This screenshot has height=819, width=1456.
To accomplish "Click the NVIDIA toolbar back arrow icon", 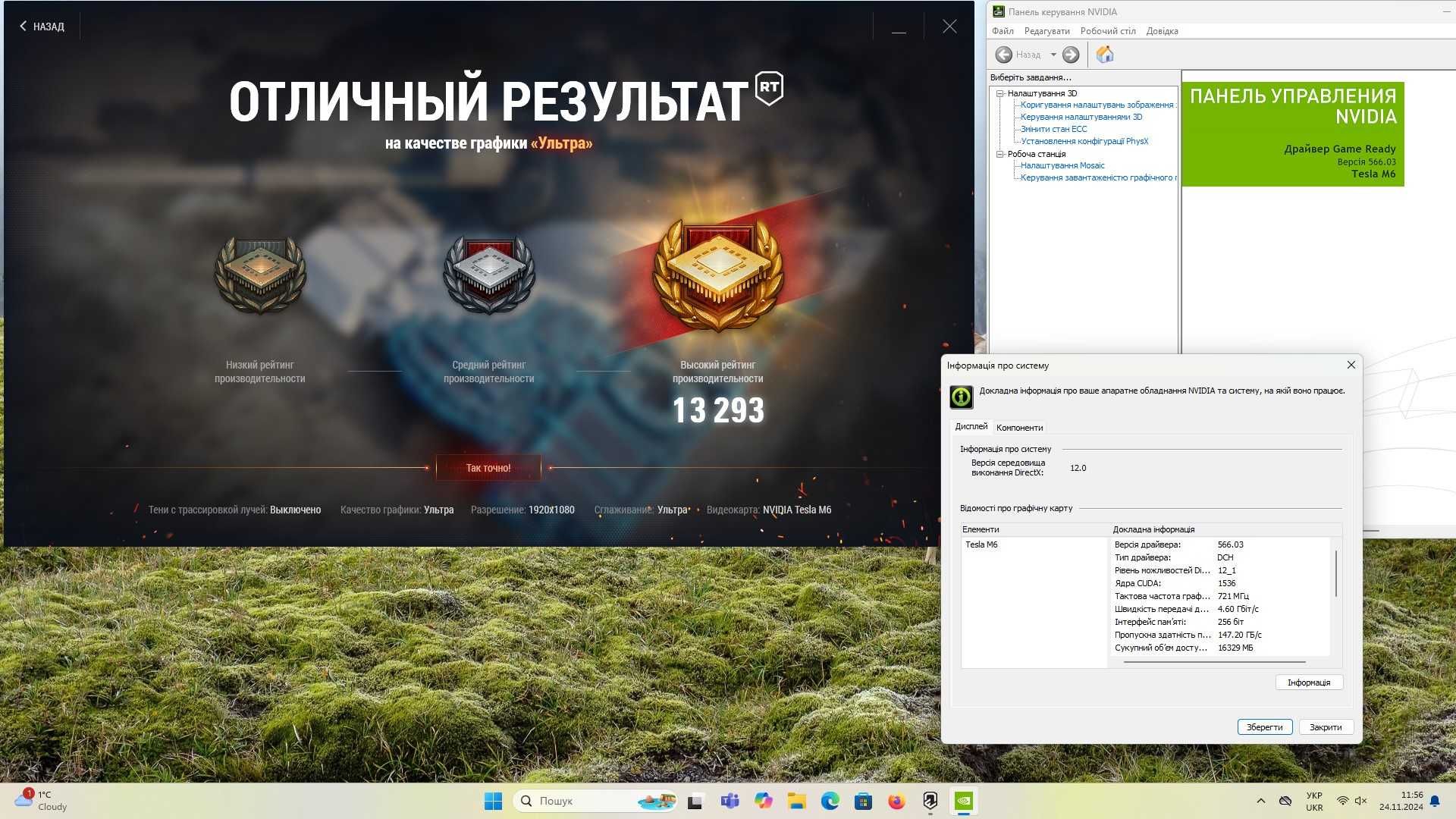I will (x=1003, y=55).
